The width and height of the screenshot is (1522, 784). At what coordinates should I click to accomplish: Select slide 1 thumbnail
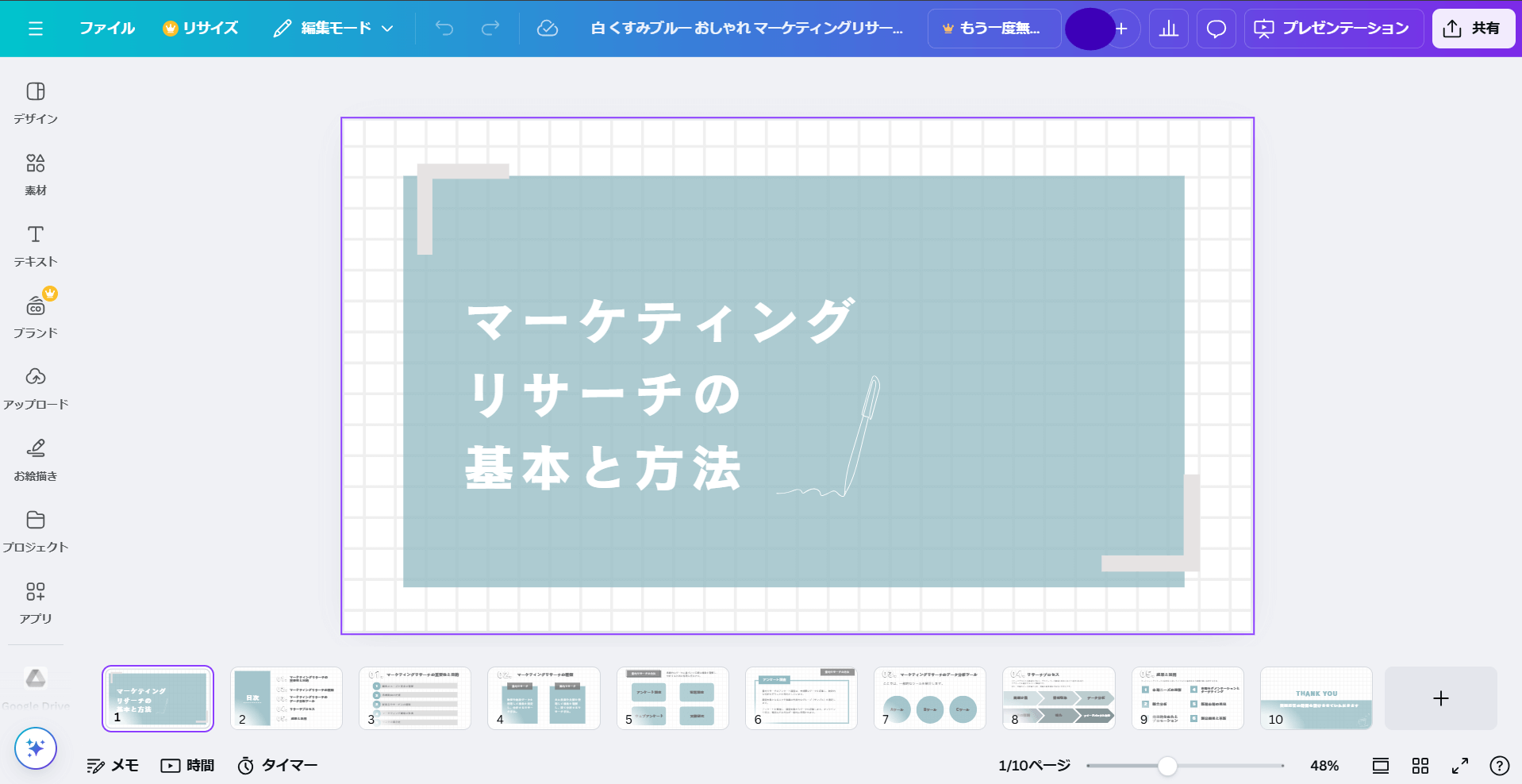pyautogui.click(x=158, y=698)
